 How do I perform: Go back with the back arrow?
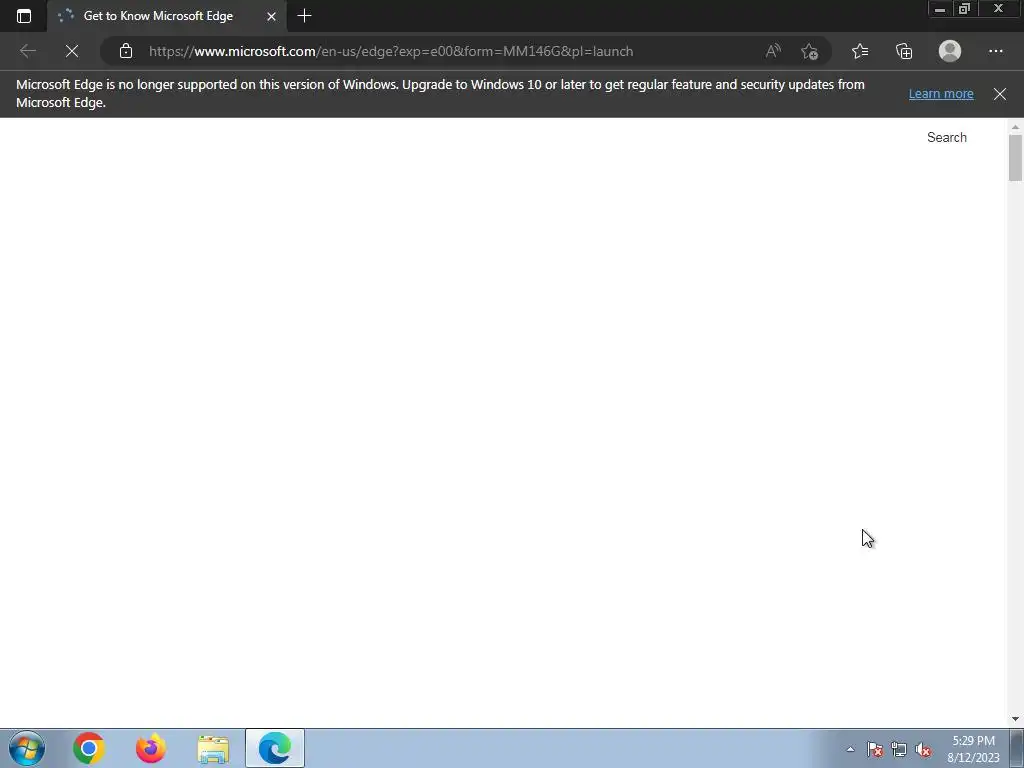click(x=27, y=51)
